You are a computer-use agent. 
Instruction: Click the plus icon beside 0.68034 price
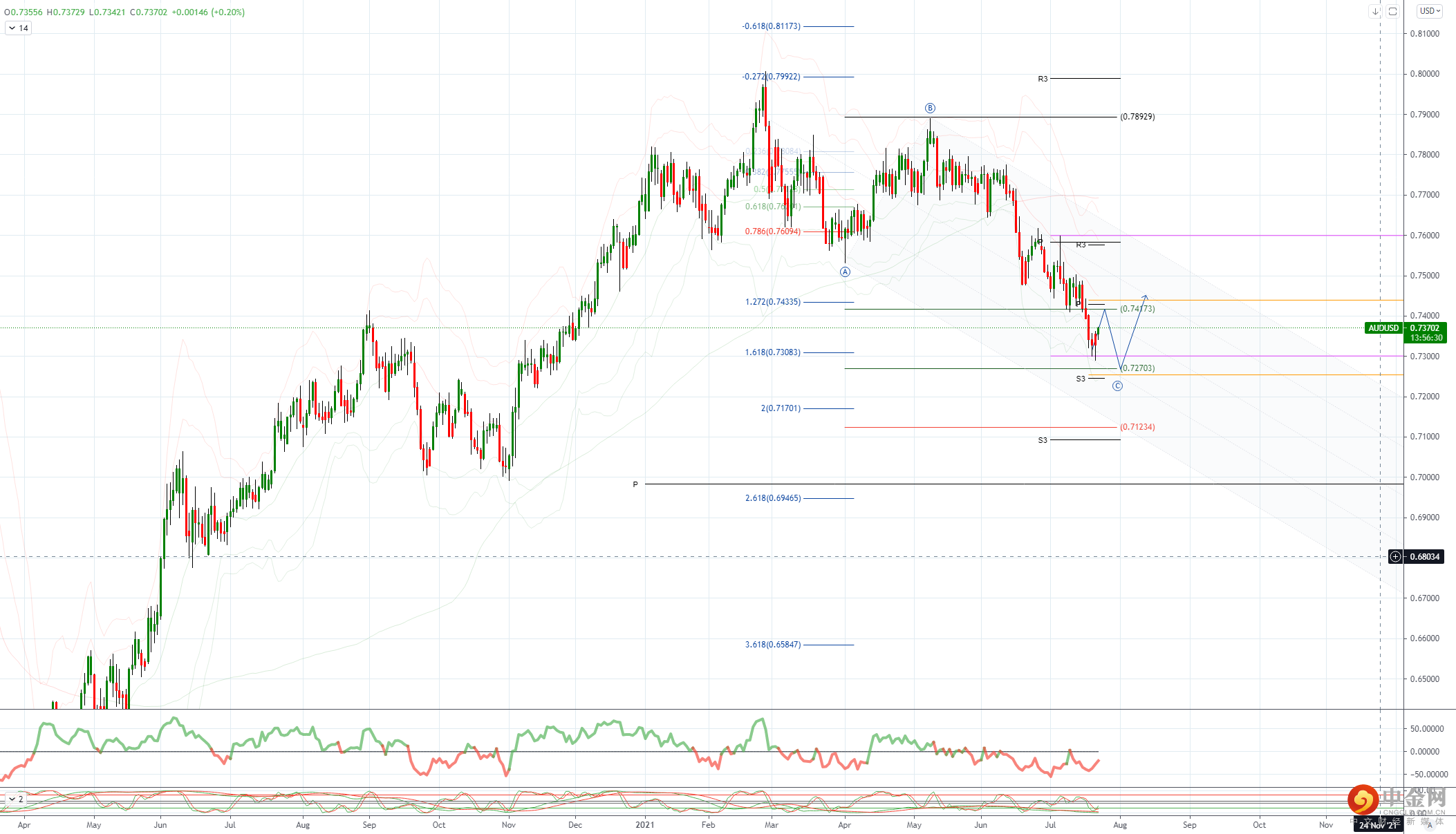(x=1396, y=557)
